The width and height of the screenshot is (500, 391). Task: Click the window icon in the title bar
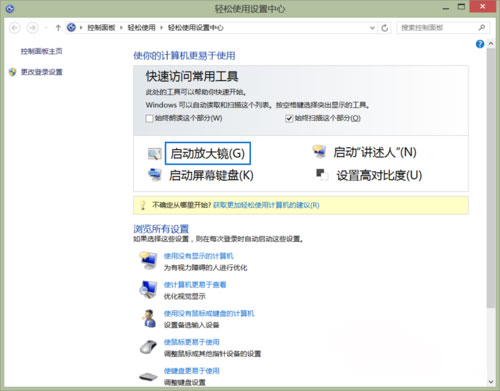(x=10, y=8)
